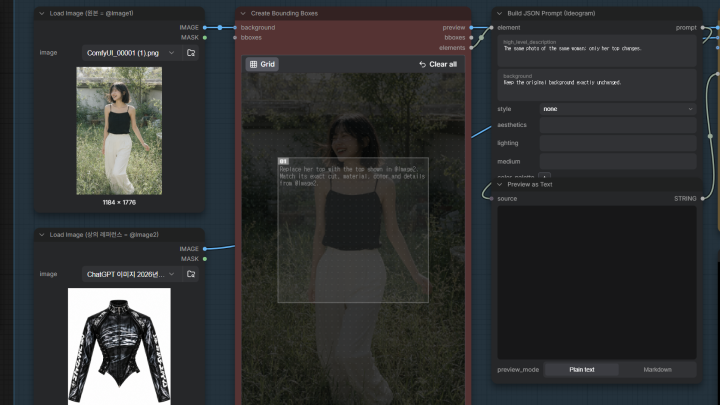The height and width of the screenshot is (405, 720).
Task: Click the black leather jacket reference thumbnail
Action: (x=119, y=347)
